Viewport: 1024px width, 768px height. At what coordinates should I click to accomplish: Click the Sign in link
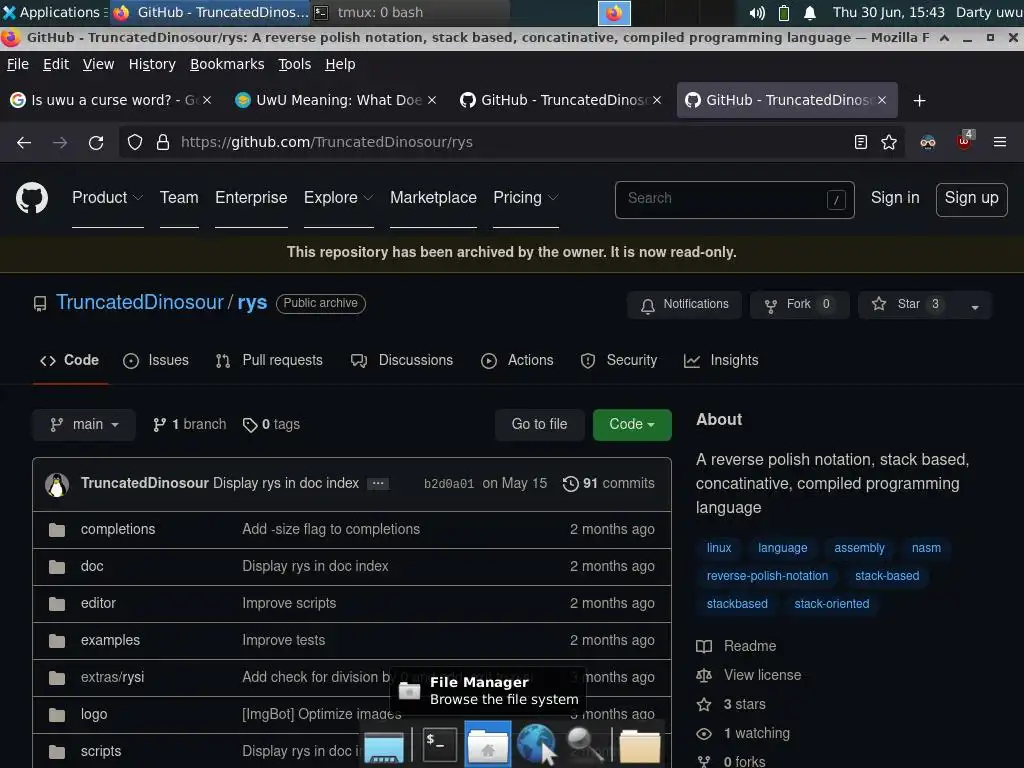pos(895,198)
